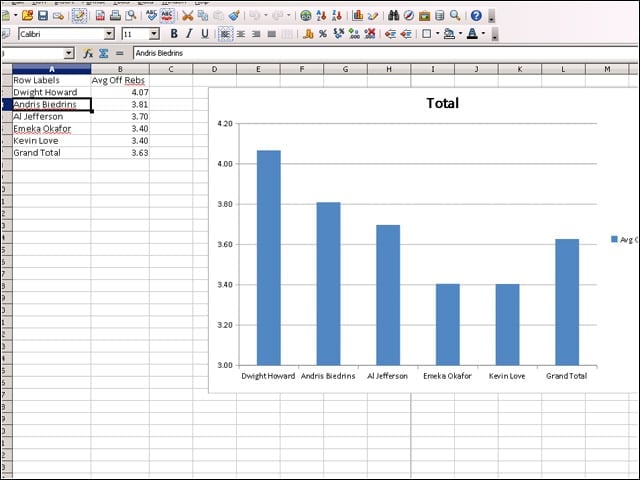640x480 pixels.
Task: Expand the Borders dropdown arrow
Action: click(437, 34)
